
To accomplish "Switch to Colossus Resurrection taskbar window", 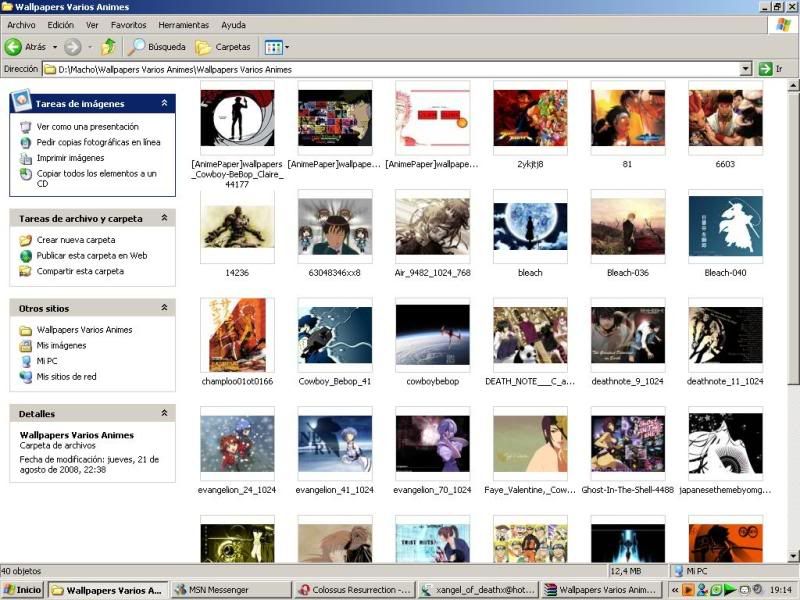I will (355, 590).
